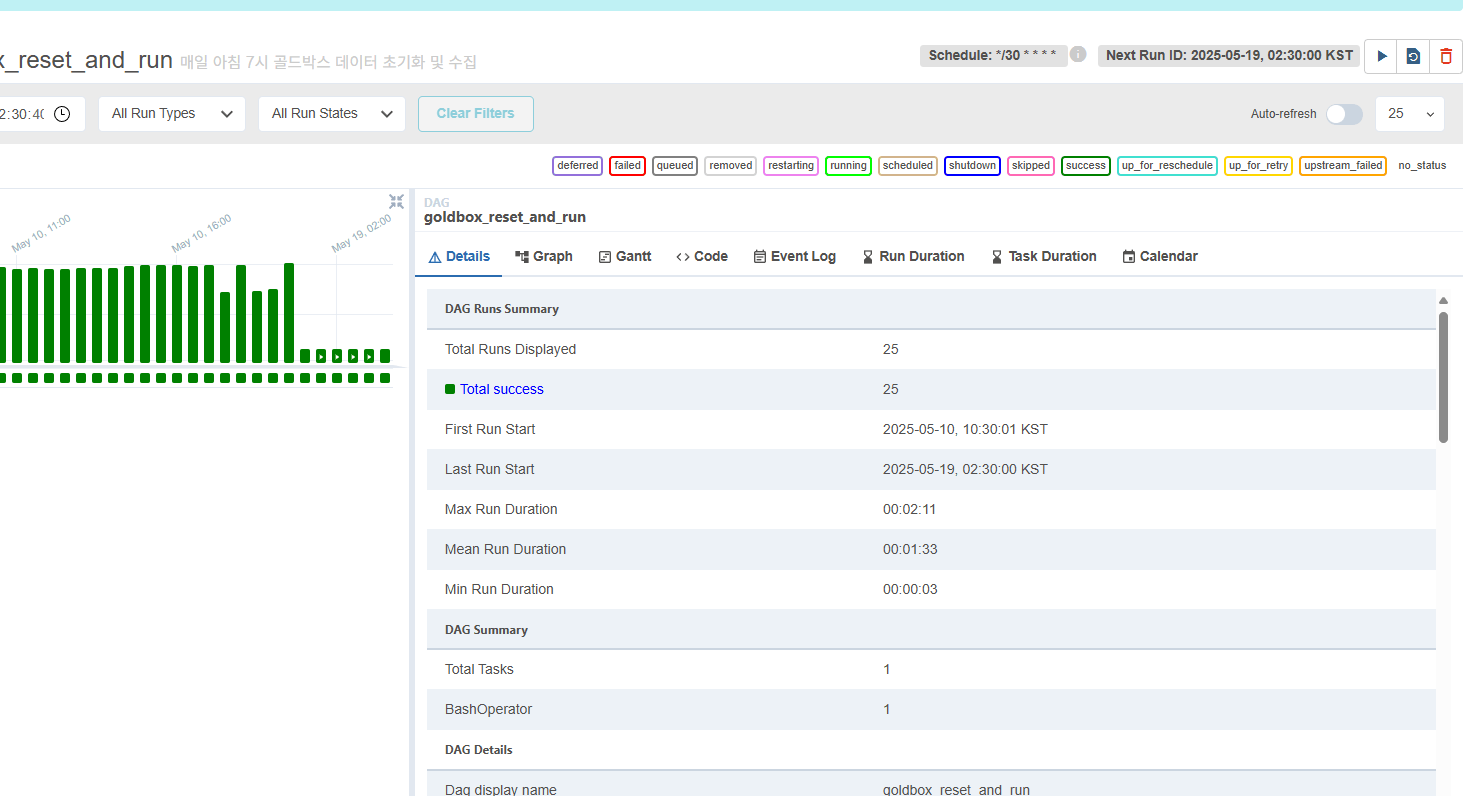
Task: Expand the 25 runs count dropdown
Action: click(x=1410, y=114)
